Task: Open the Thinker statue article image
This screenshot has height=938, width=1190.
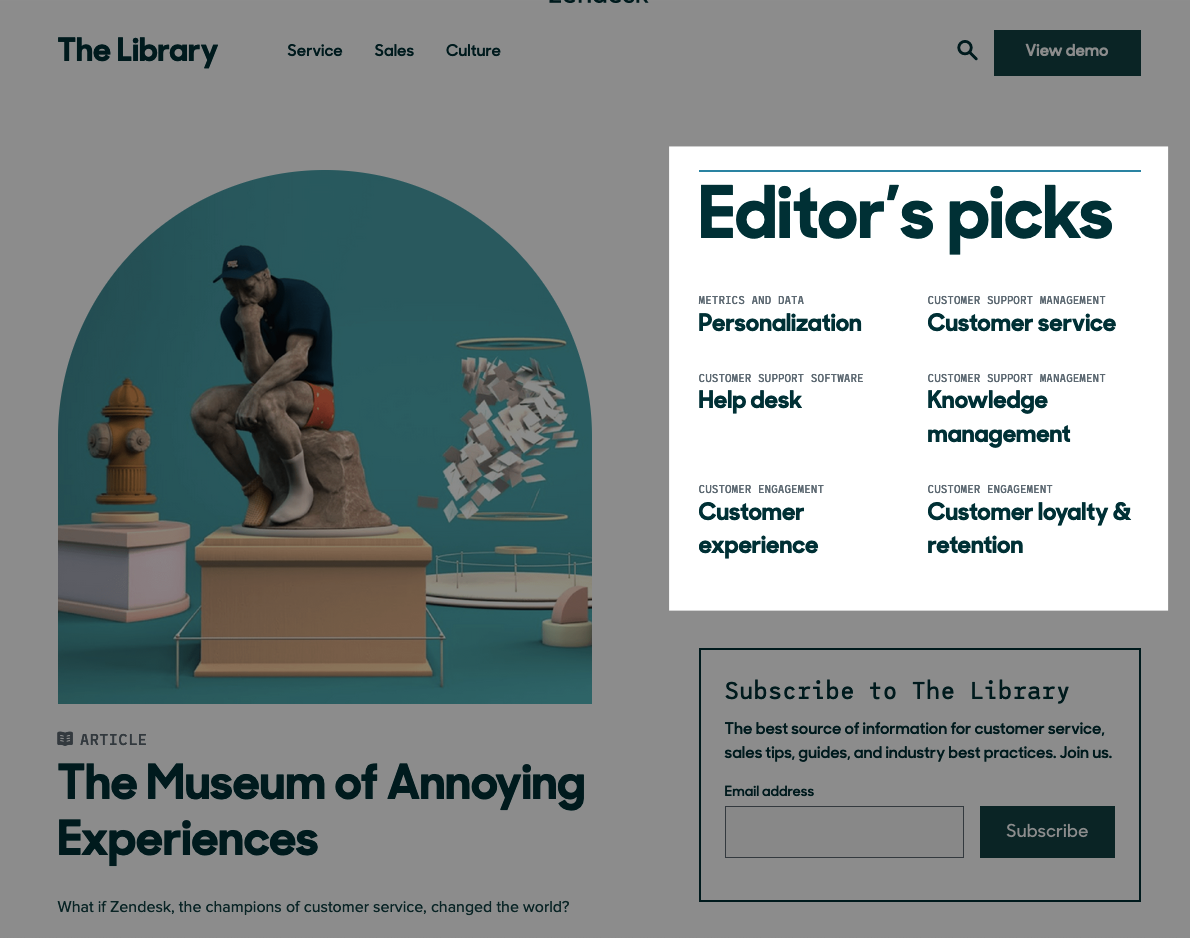Action: pos(325,437)
